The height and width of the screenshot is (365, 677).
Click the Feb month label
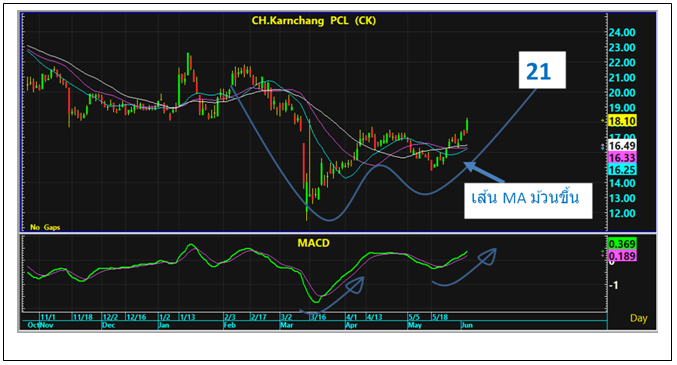coord(230,325)
